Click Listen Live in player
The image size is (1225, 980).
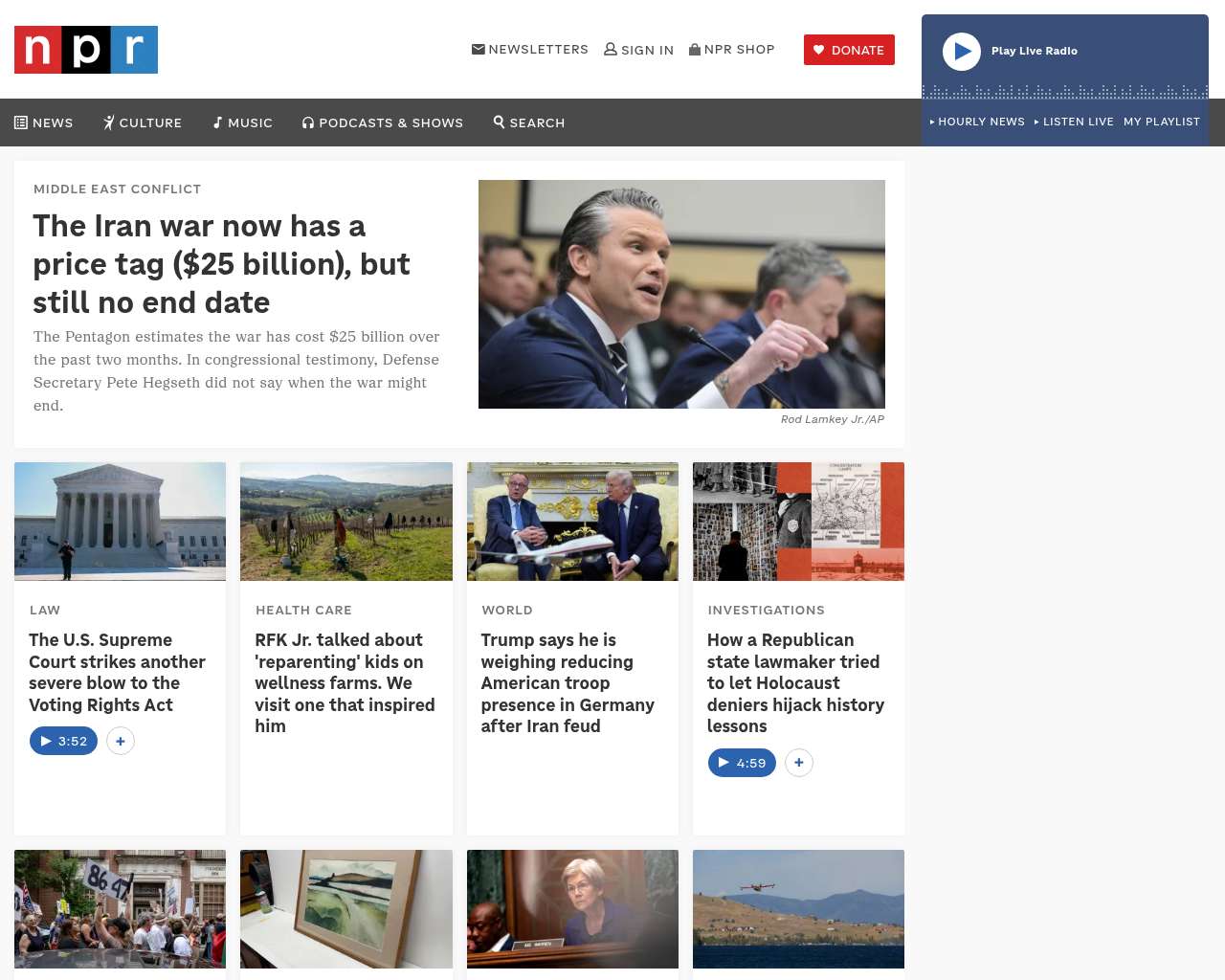tap(1074, 122)
